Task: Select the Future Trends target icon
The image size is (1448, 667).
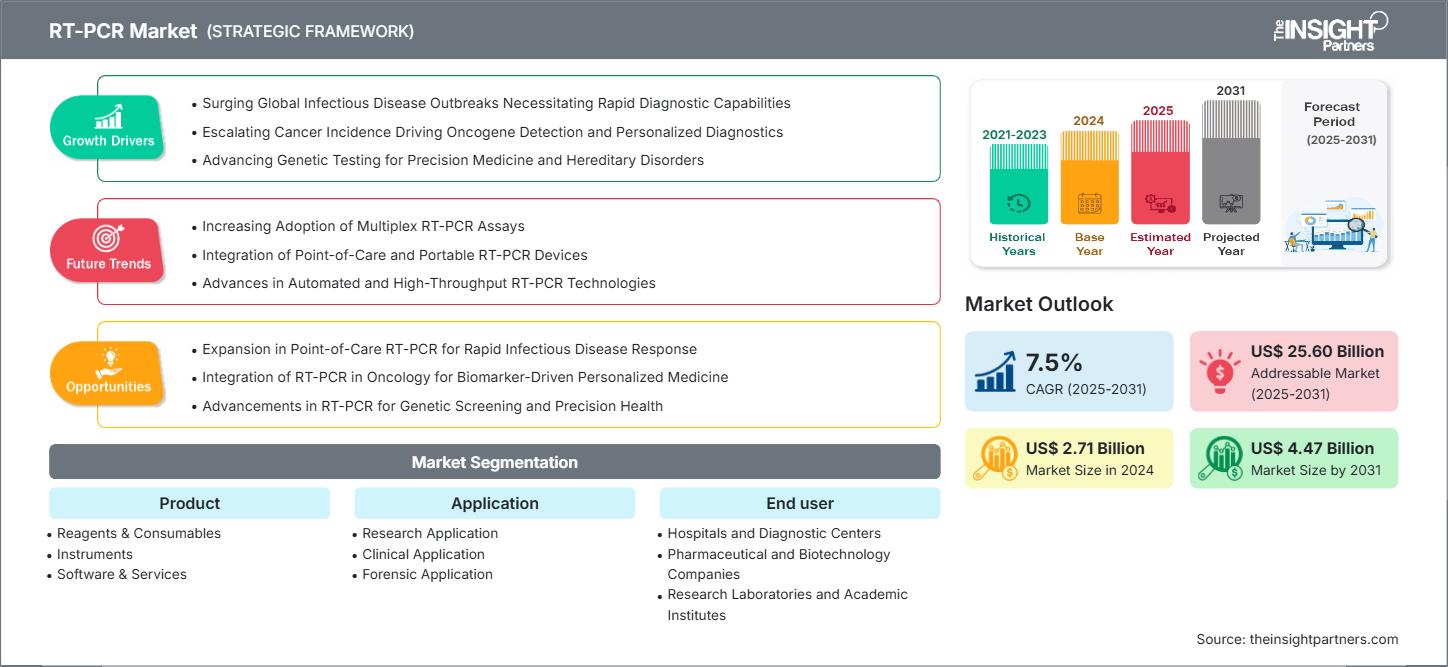Action: coord(107,240)
